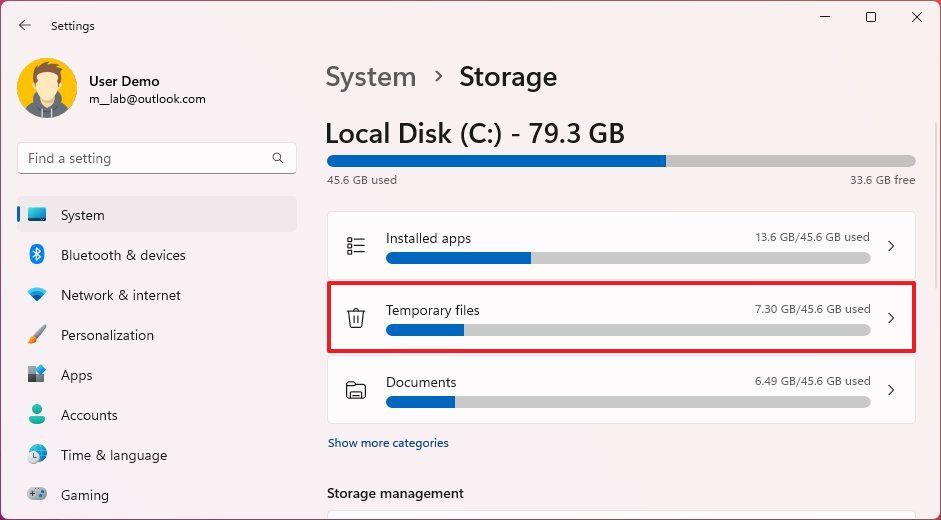Click the Installed apps label
This screenshot has height=520, width=941.
[x=428, y=238]
